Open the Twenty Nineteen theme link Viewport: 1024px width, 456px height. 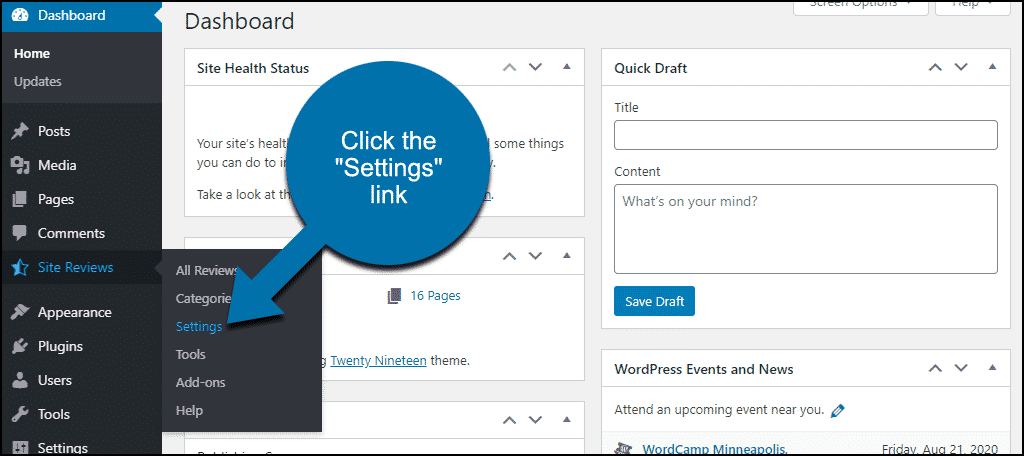379,360
